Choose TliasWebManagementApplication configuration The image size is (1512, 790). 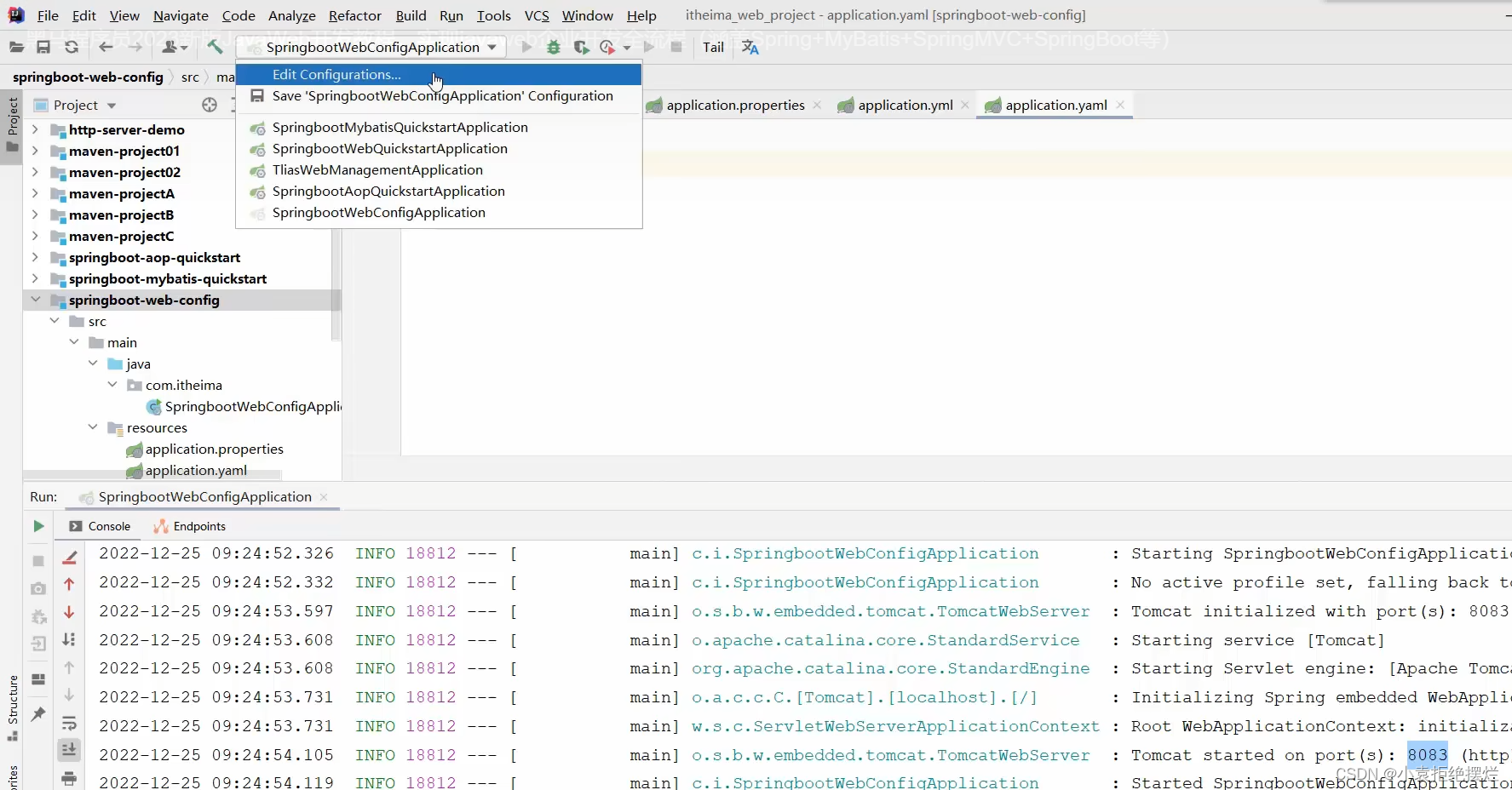438,170
